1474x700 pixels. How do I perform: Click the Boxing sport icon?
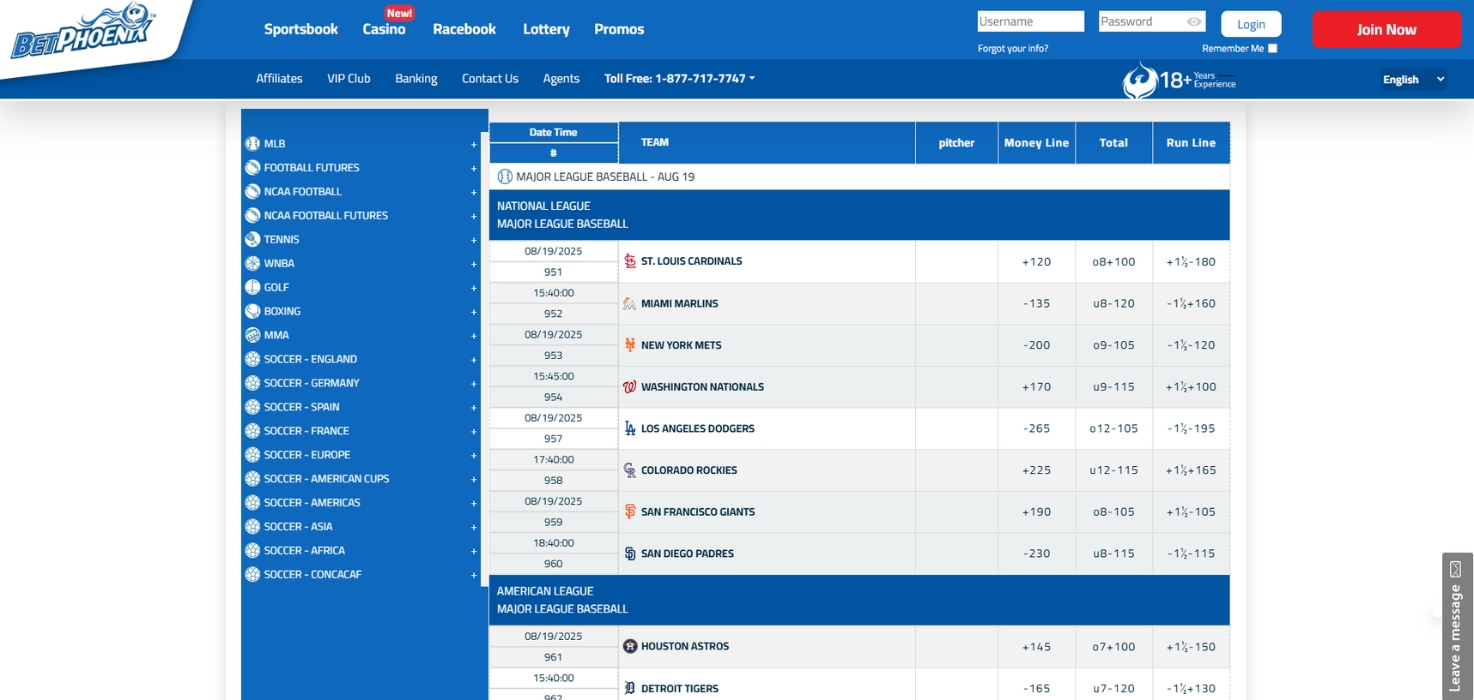(252, 312)
